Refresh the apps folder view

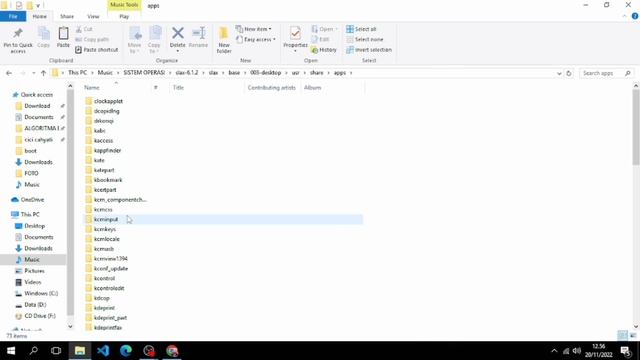[569, 73]
